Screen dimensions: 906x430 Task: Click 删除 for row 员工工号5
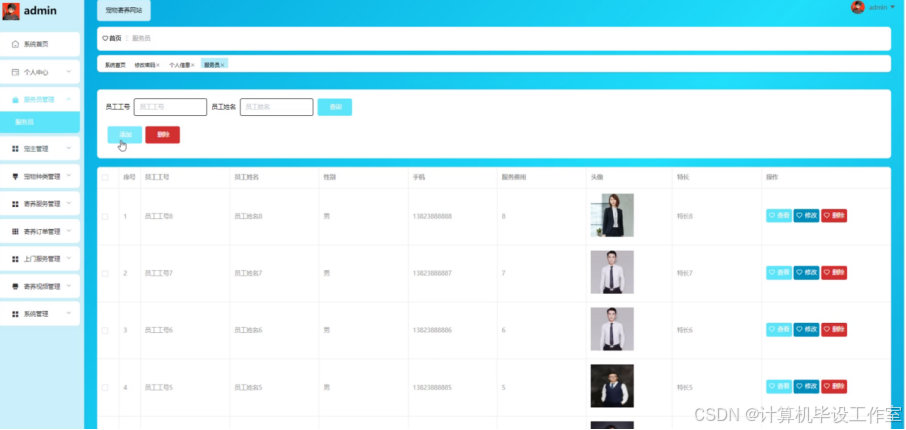click(x=834, y=387)
